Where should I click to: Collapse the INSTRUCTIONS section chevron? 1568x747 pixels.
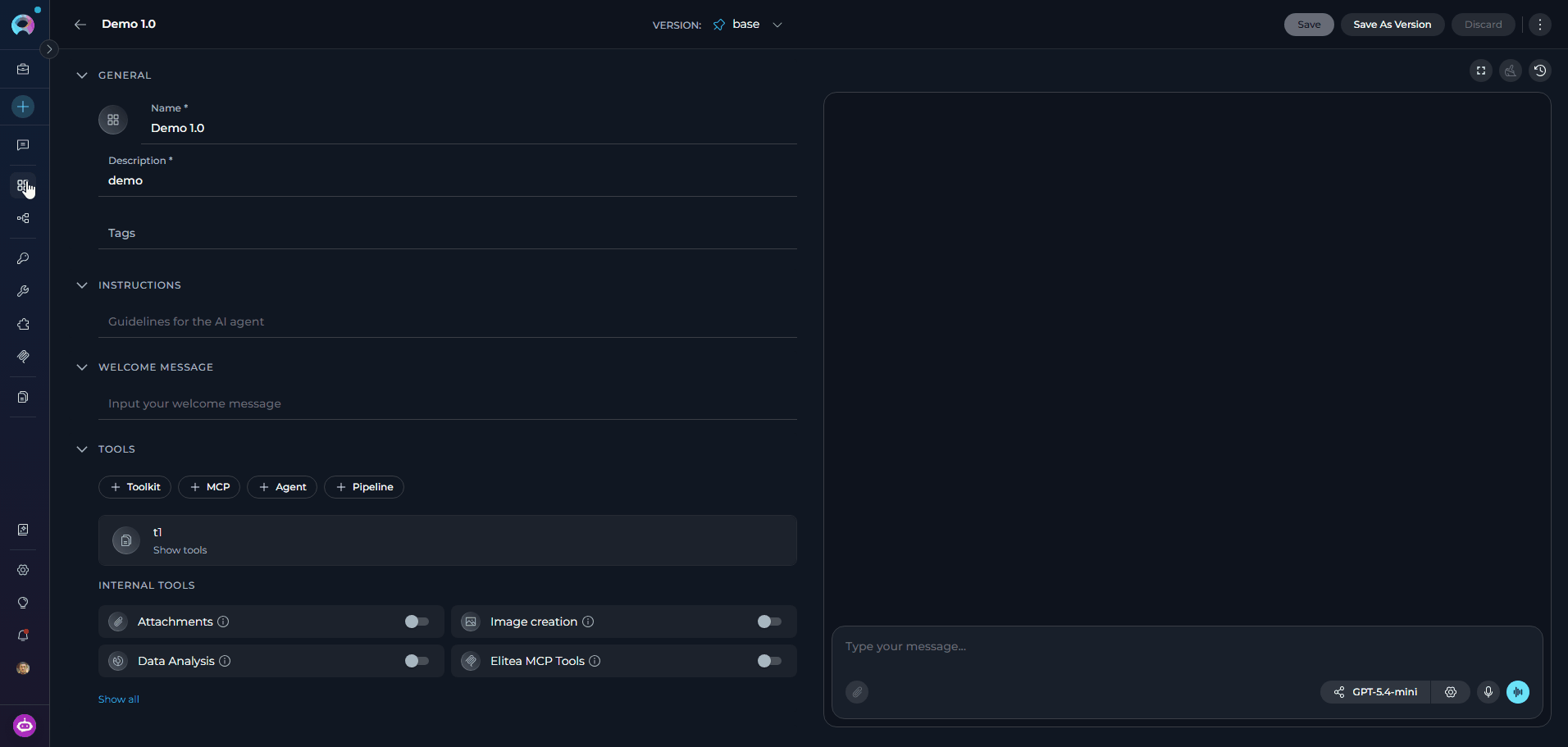pos(82,285)
